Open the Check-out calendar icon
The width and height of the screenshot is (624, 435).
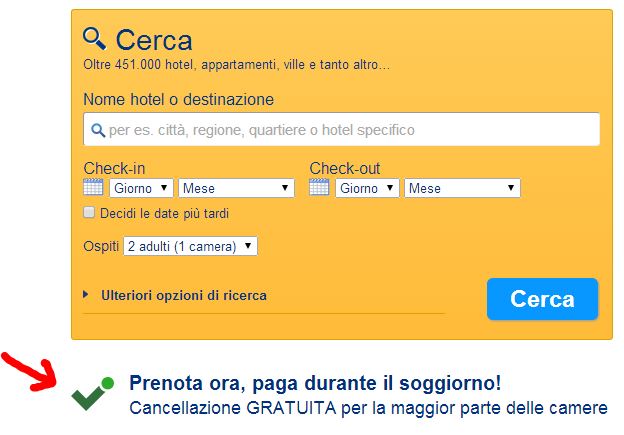319,187
